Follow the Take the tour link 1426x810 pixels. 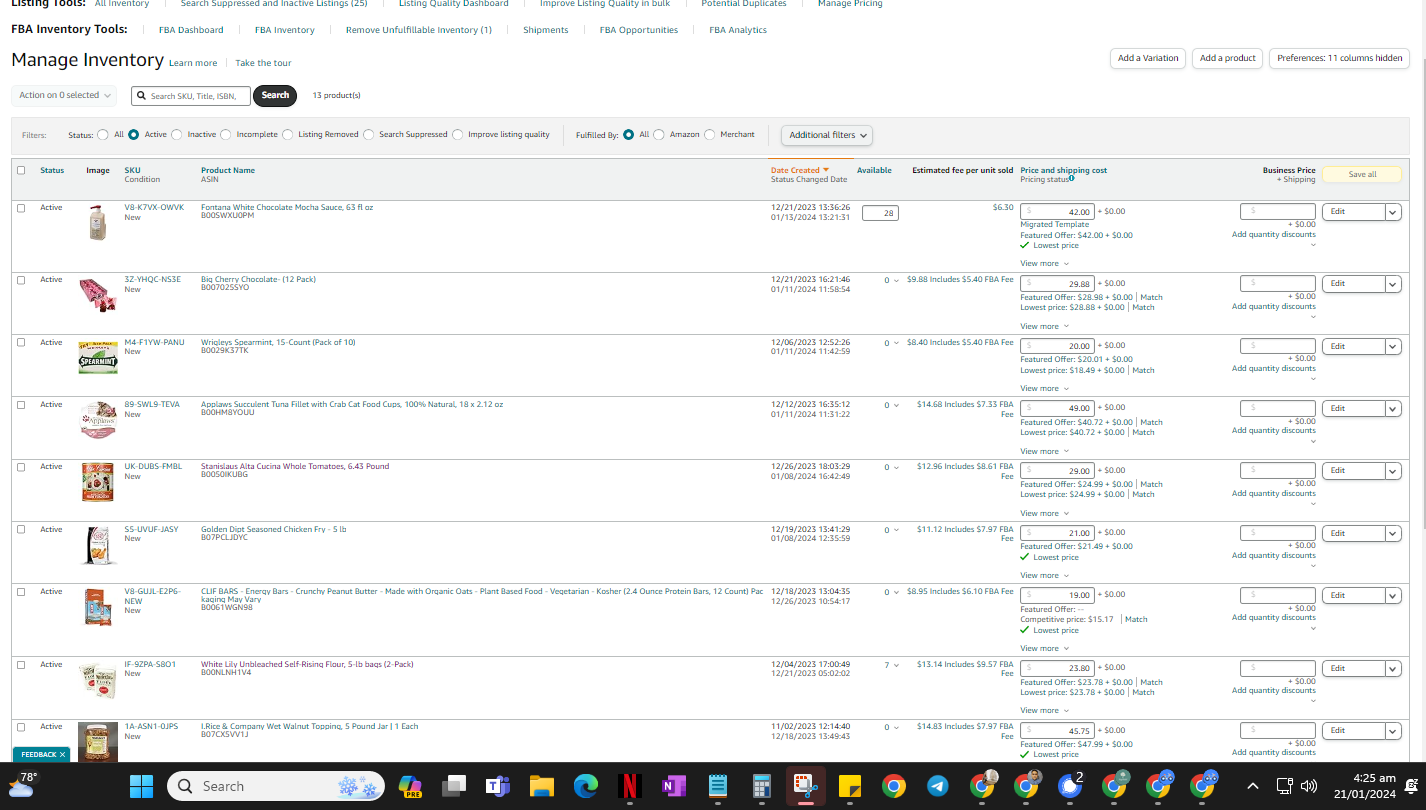(263, 63)
